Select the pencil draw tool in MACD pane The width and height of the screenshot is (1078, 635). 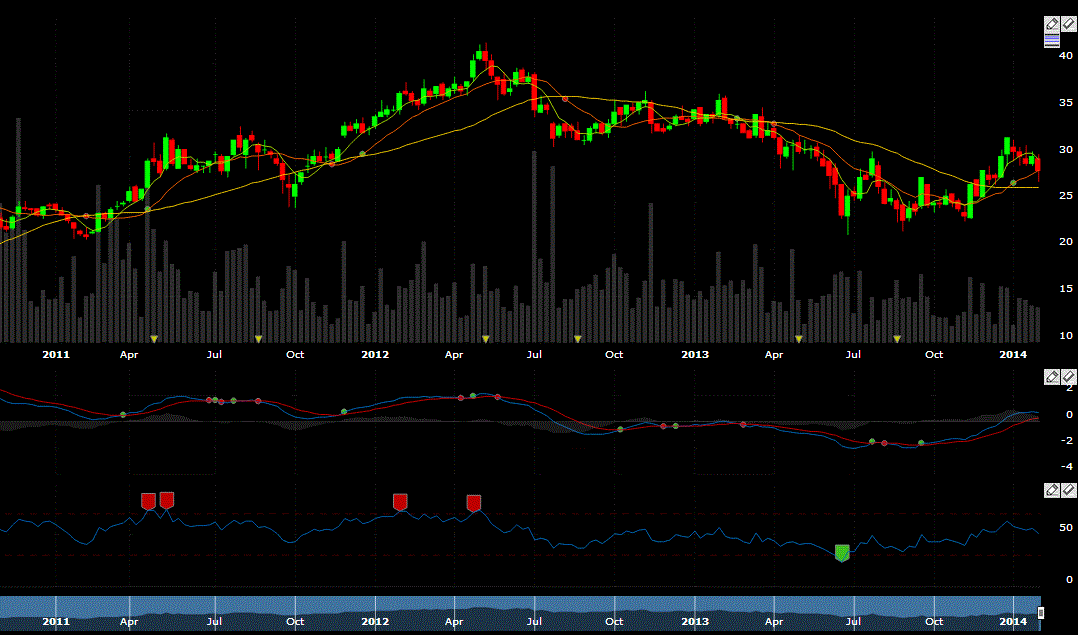1052,377
